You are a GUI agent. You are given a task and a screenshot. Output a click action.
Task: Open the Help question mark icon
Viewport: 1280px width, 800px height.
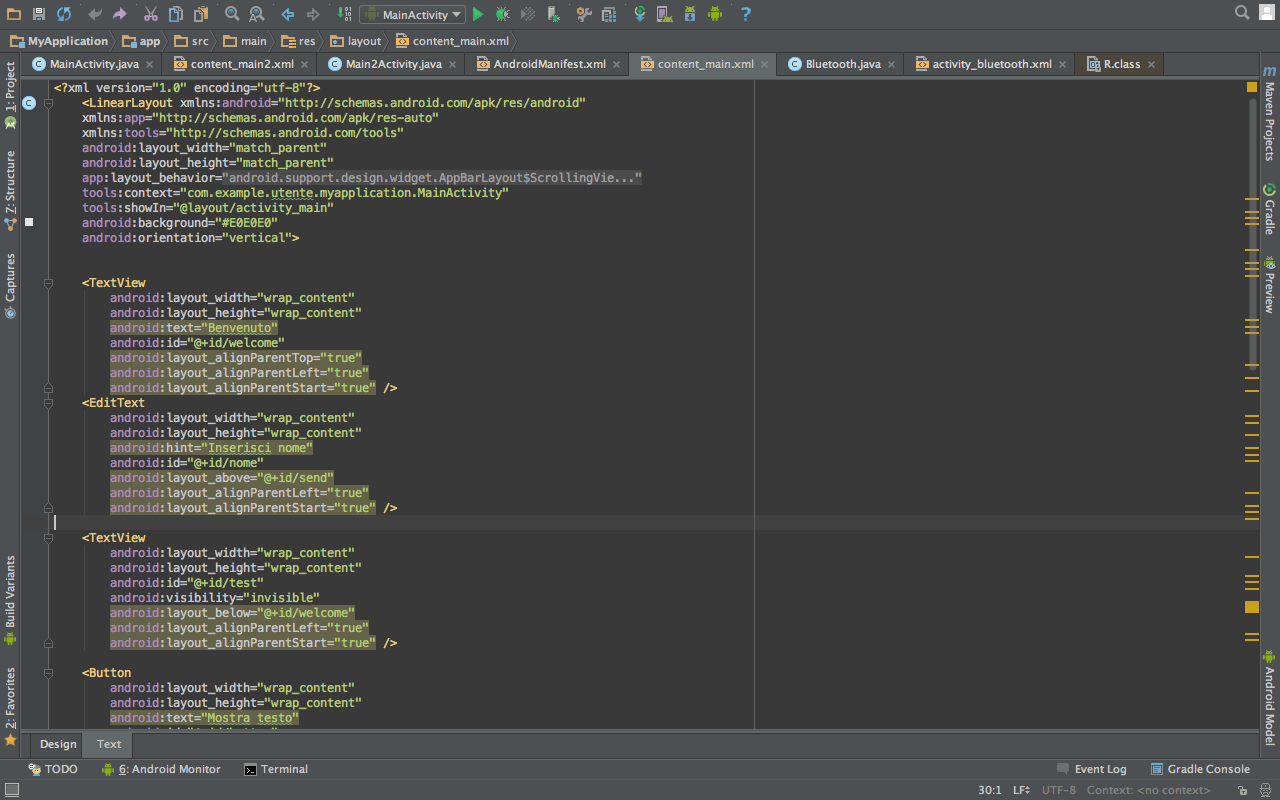(x=746, y=14)
